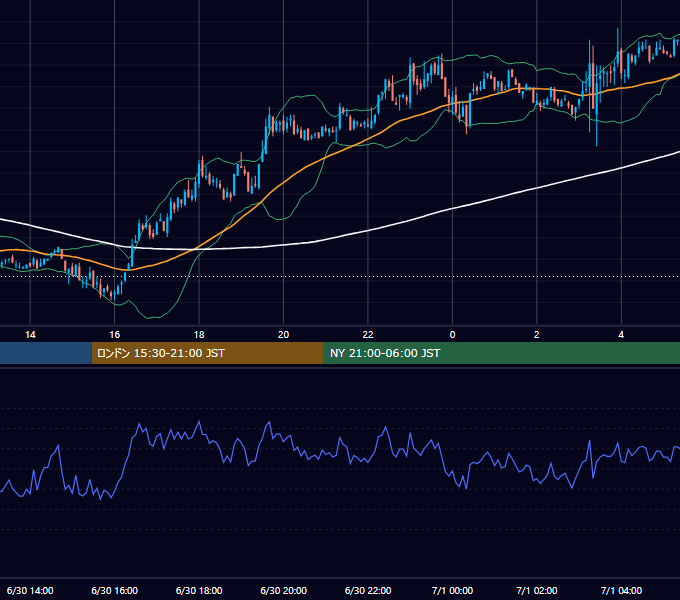Click the '7/1 04:00' indicator axis label
Screen dimensions: 680x600
click(x=621, y=590)
